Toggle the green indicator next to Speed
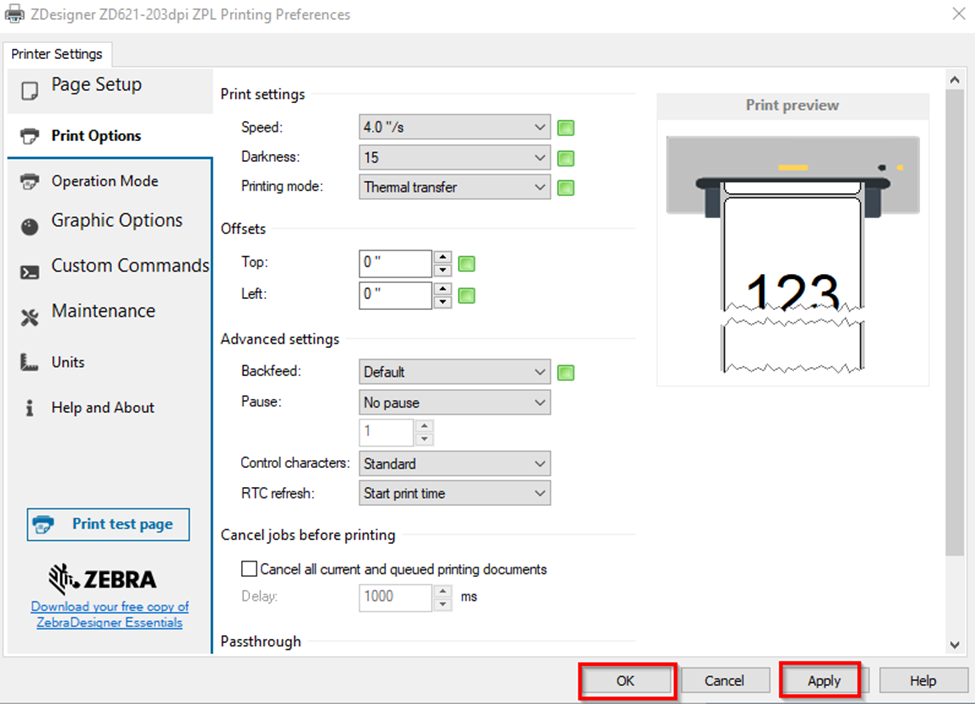975x704 pixels. pyautogui.click(x=566, y=127)
